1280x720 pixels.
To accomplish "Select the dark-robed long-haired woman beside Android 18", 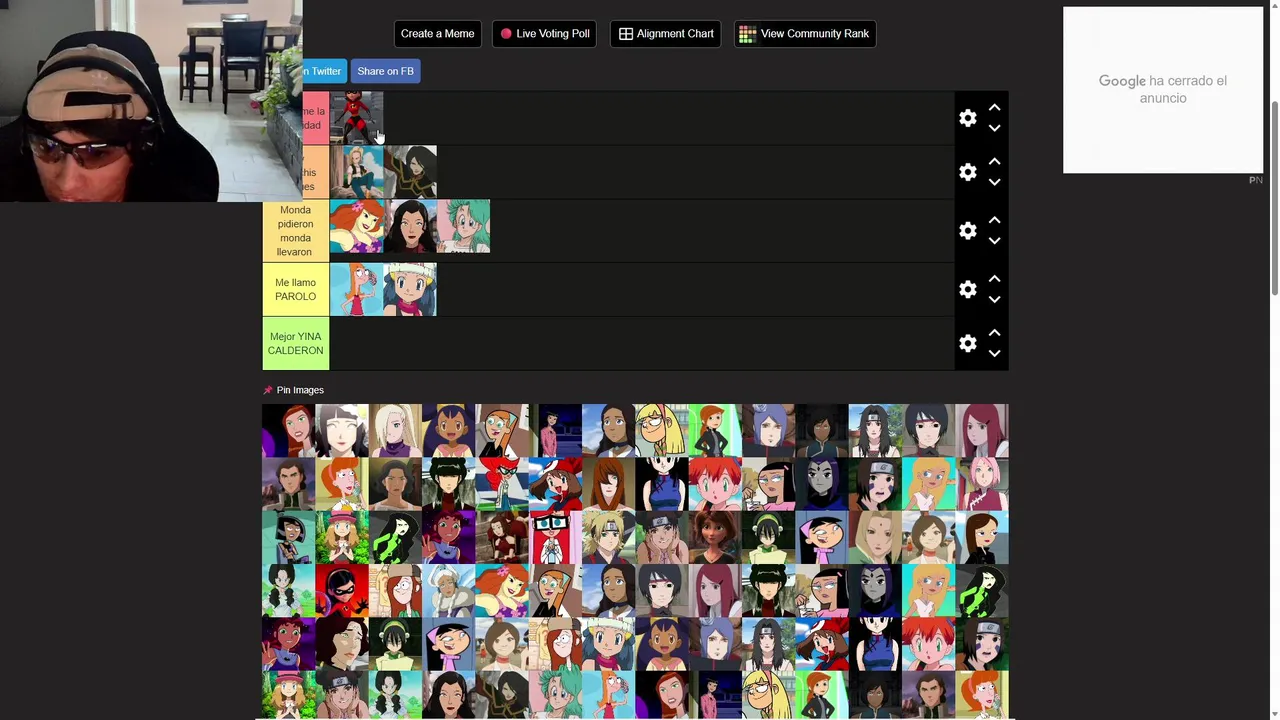I will pos(410,172).
